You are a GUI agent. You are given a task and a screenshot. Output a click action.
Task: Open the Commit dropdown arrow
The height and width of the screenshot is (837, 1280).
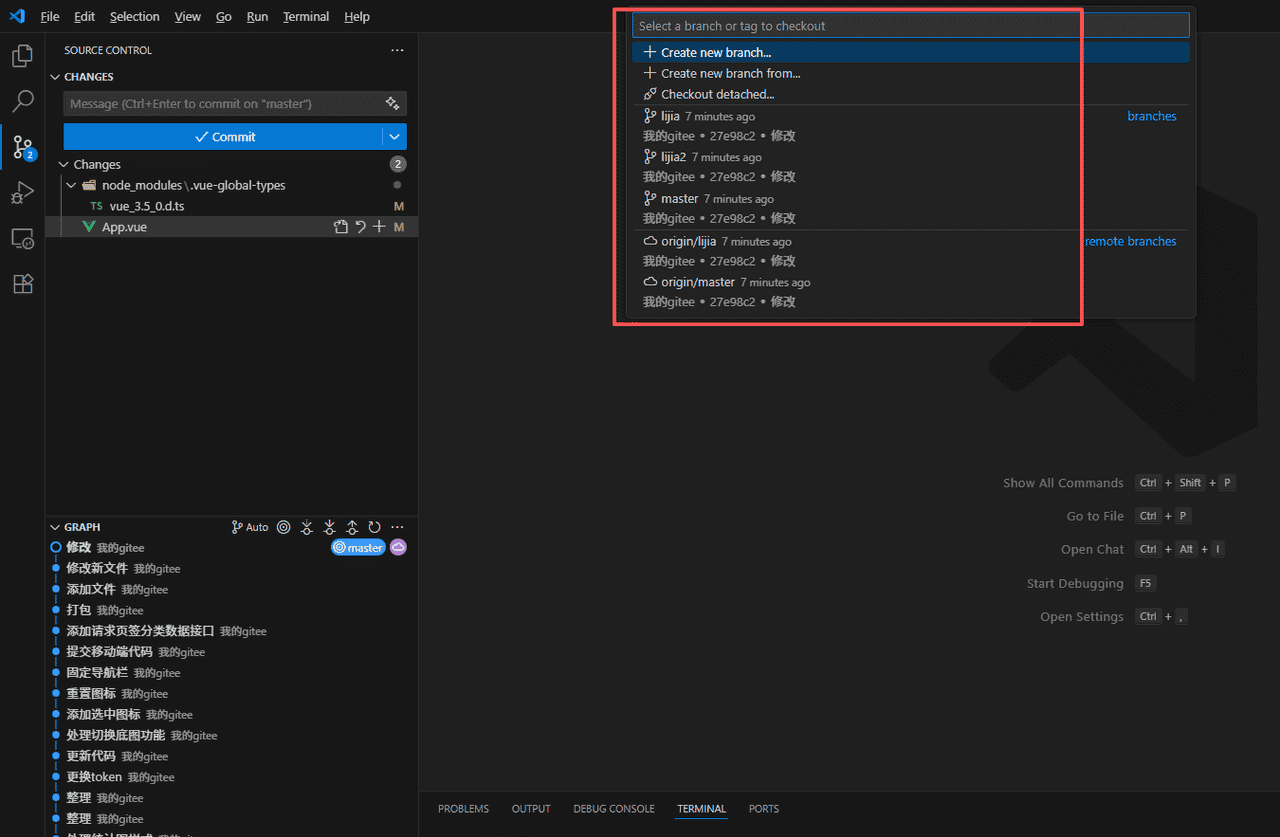pos(395,136)
